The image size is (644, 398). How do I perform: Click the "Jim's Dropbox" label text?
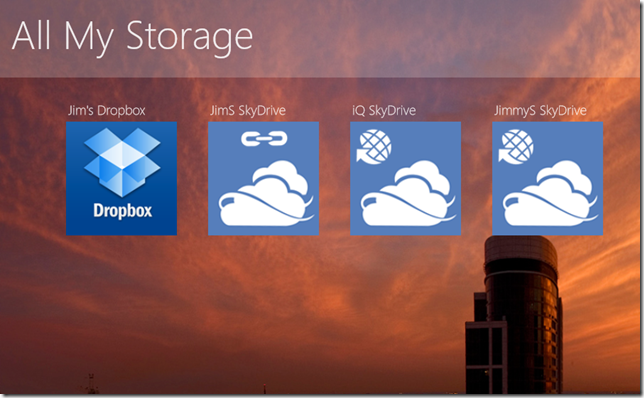(x=107, y=110)
